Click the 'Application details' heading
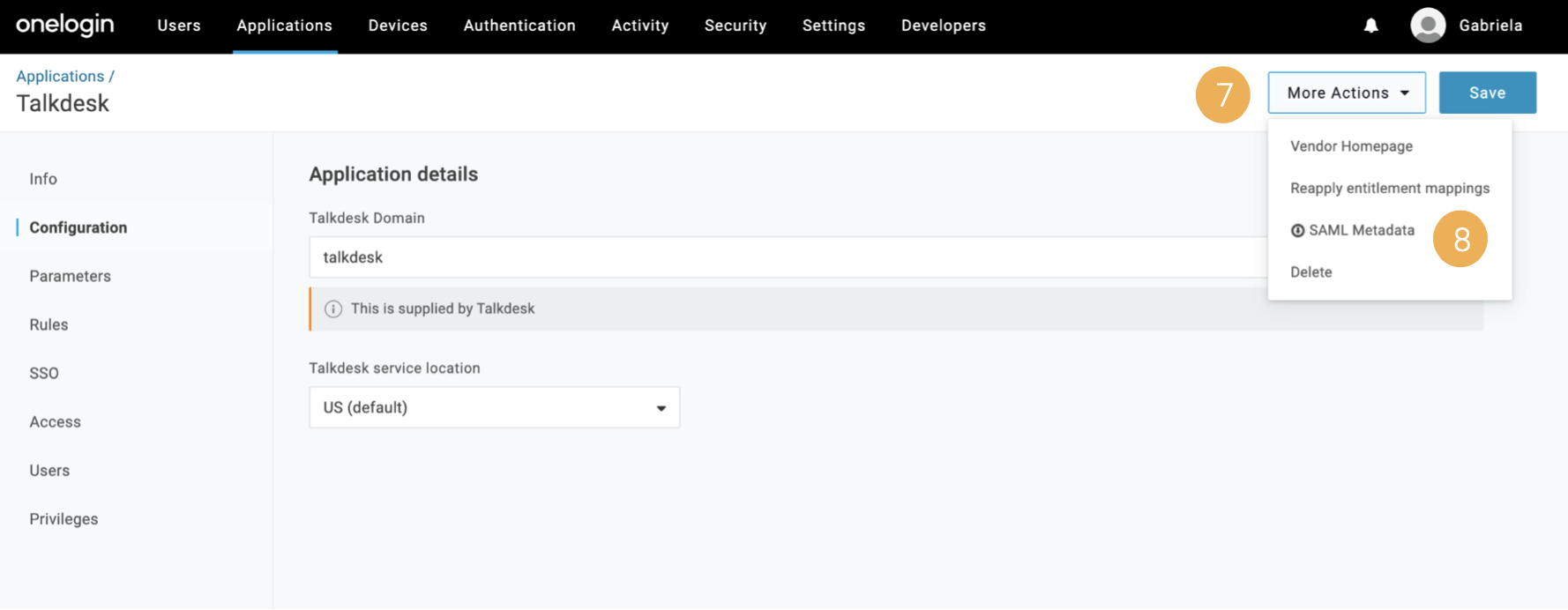 [393, 175]
